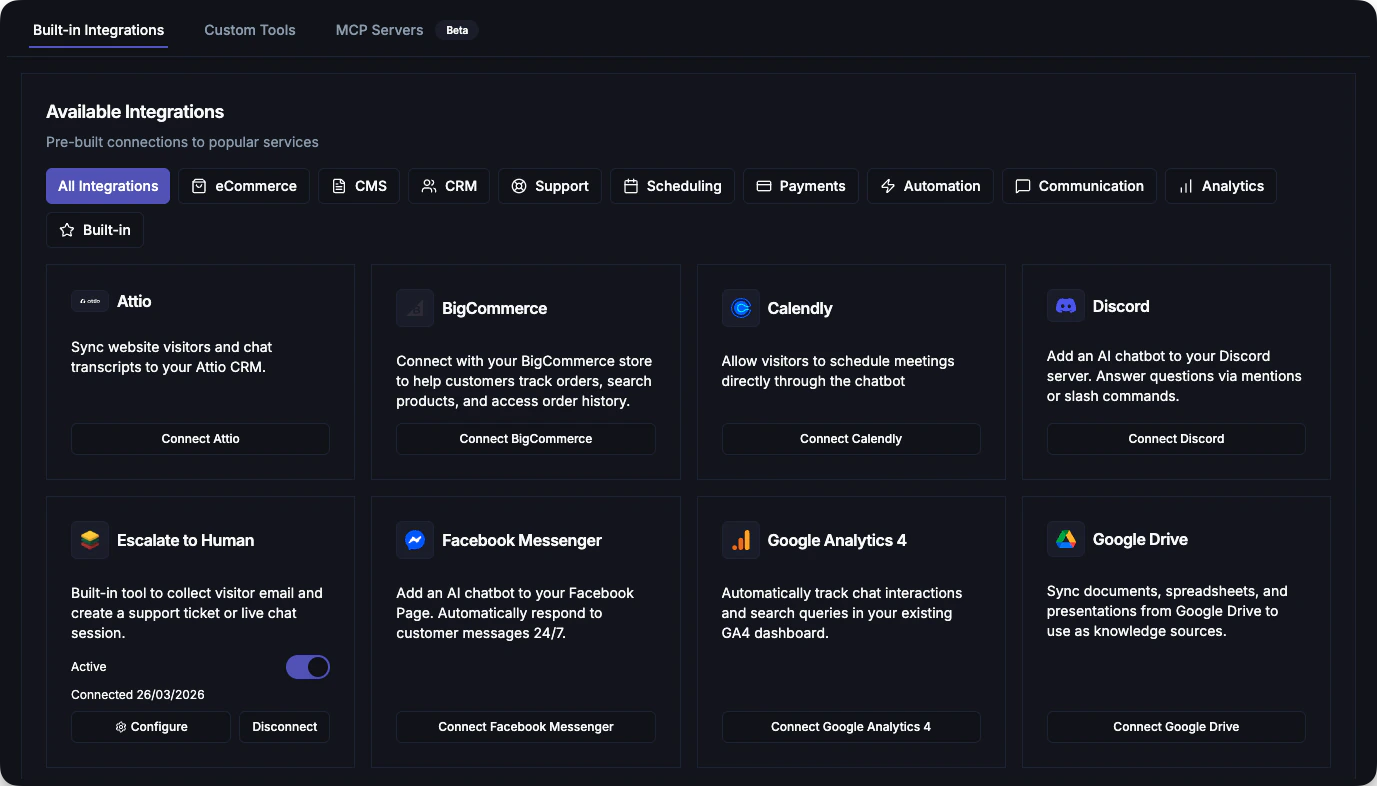
Task: Click the Google Analytics 4 bar-chart icon
Action: coord(740,540)
